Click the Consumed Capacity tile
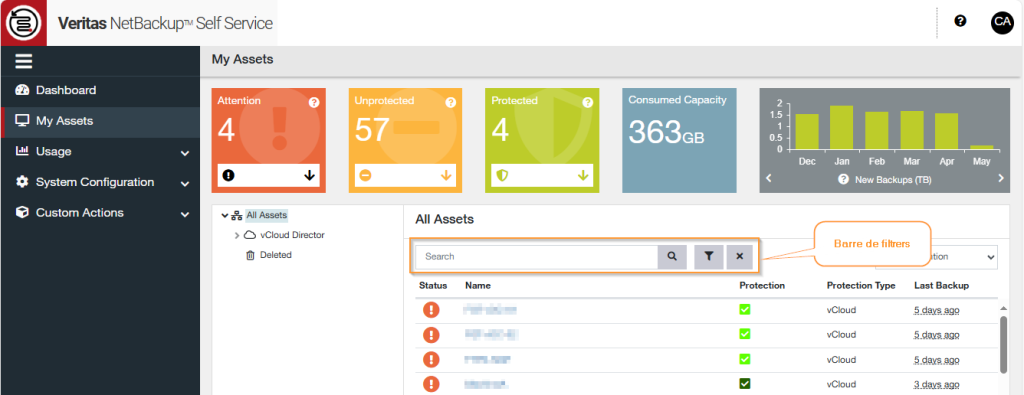 [679, 140]
